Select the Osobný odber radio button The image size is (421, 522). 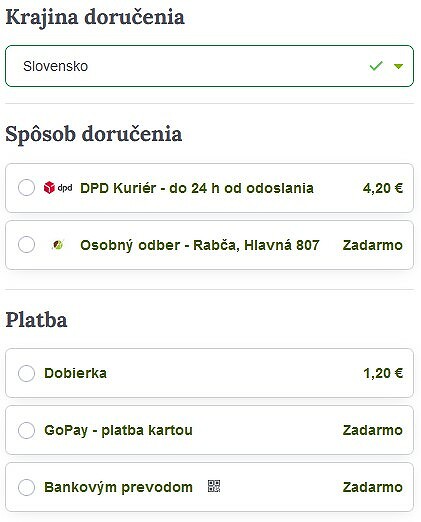click(26, 245)
